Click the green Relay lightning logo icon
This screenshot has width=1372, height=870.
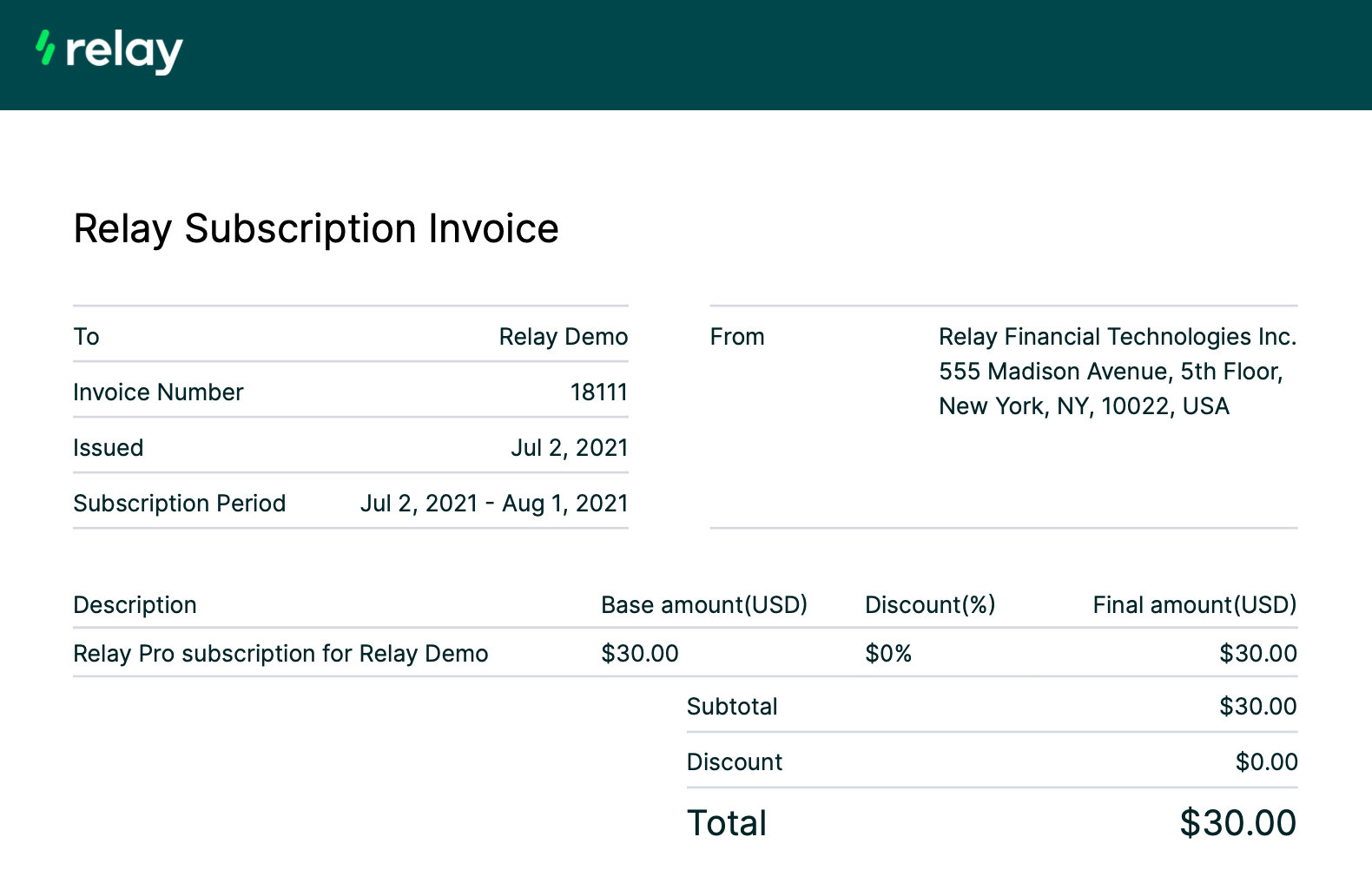45,48
